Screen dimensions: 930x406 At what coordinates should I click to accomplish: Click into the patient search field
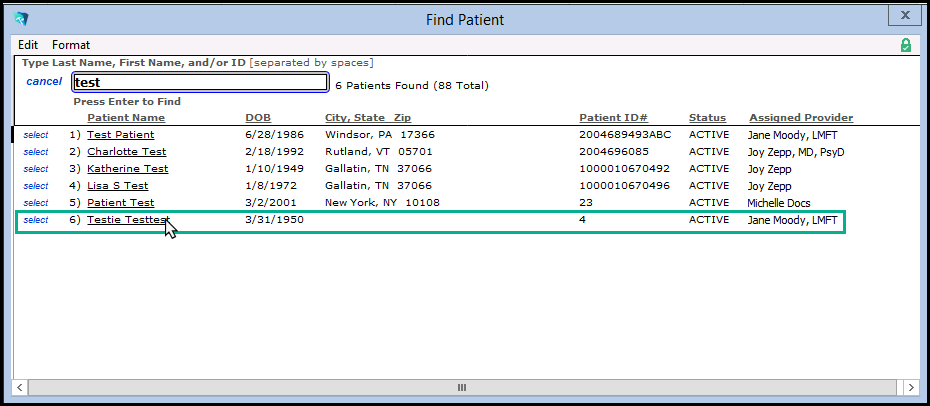(x=200, y=83)
